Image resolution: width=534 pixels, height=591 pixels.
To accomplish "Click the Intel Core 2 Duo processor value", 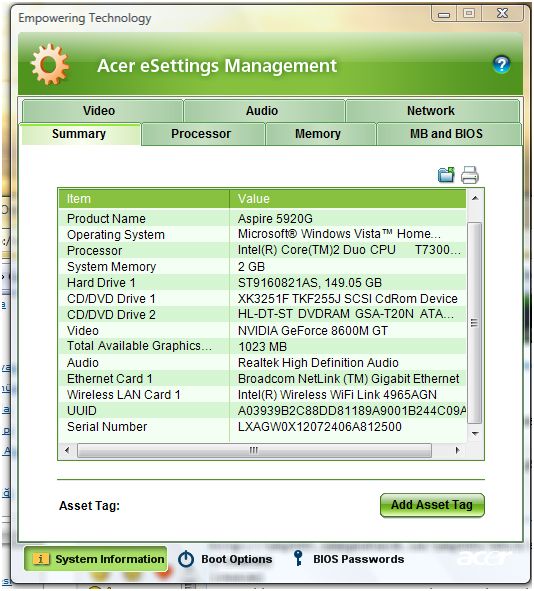I will click(349, 250).
